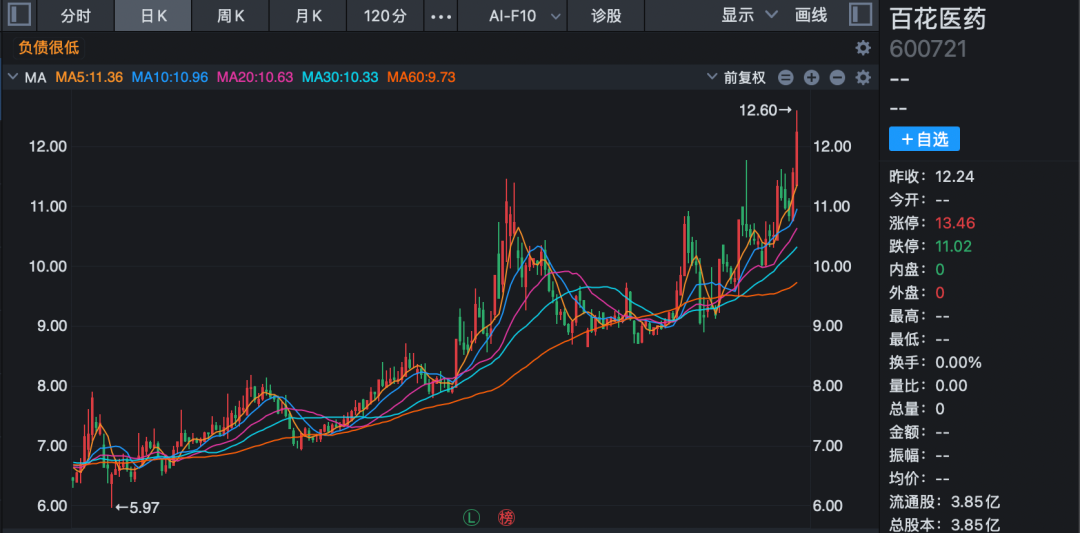Switch to the 分时 tab

[x=75, y=16]
